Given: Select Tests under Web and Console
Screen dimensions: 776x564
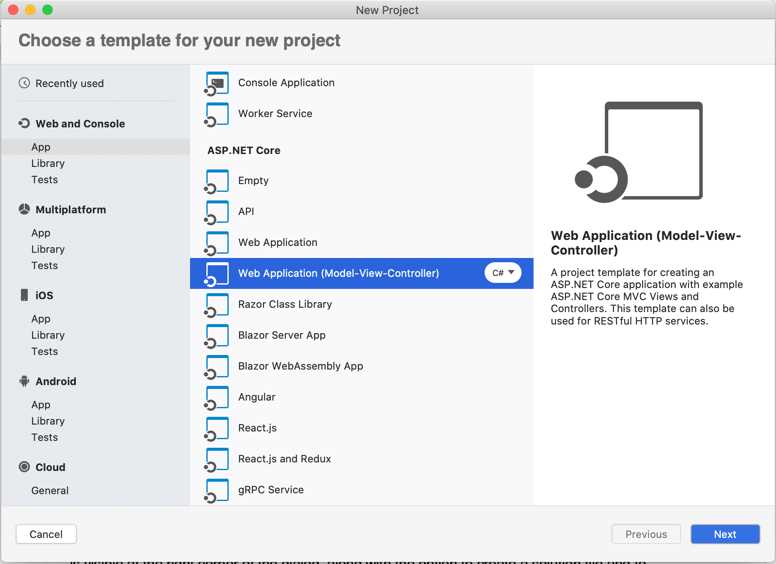Looking at the screenshot, I should (x=45, y=180).
